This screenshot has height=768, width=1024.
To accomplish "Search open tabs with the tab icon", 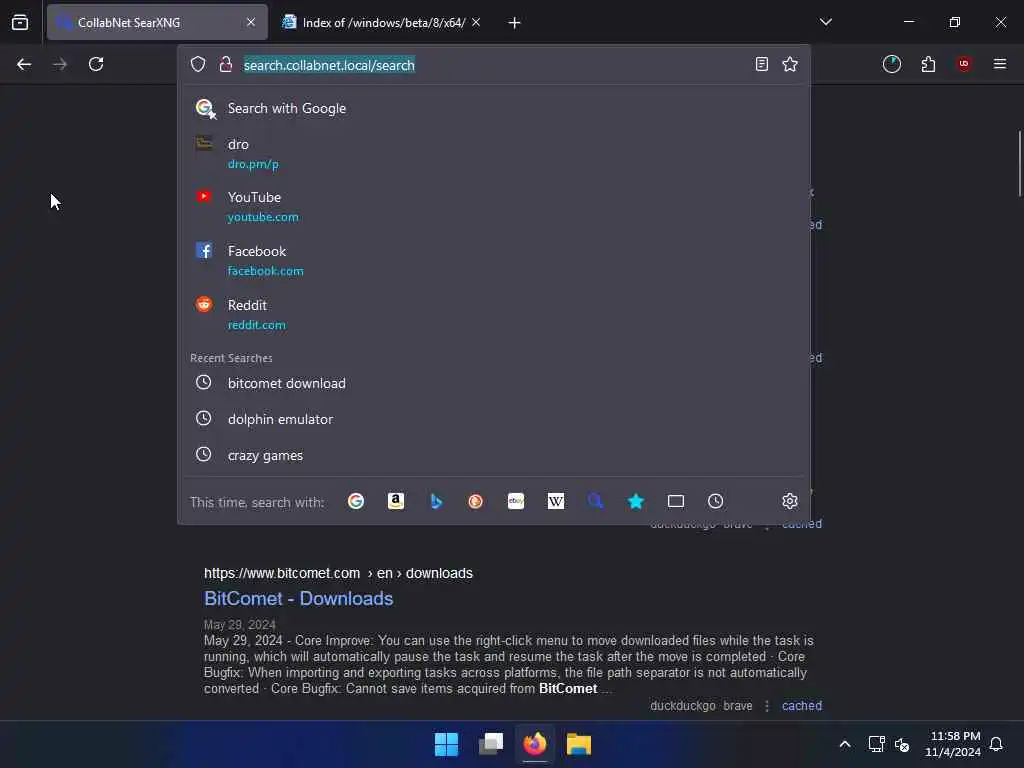I will tap(676, 502).
